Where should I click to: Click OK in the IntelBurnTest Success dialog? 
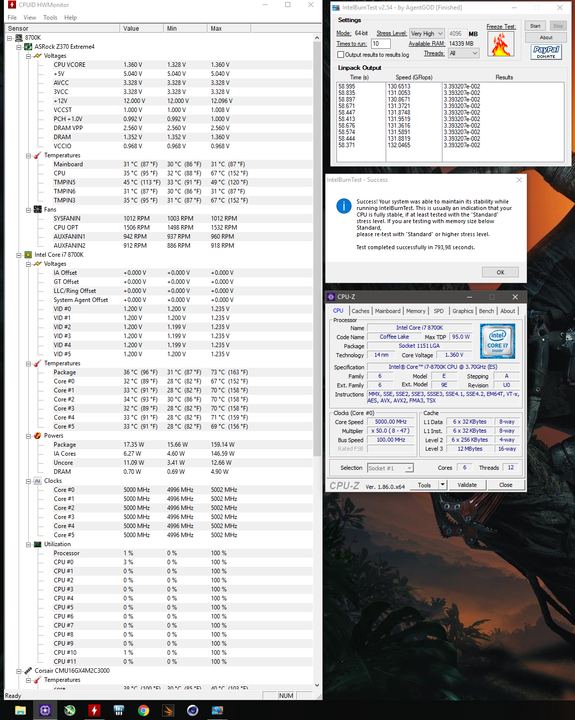[x=501, y=272]
